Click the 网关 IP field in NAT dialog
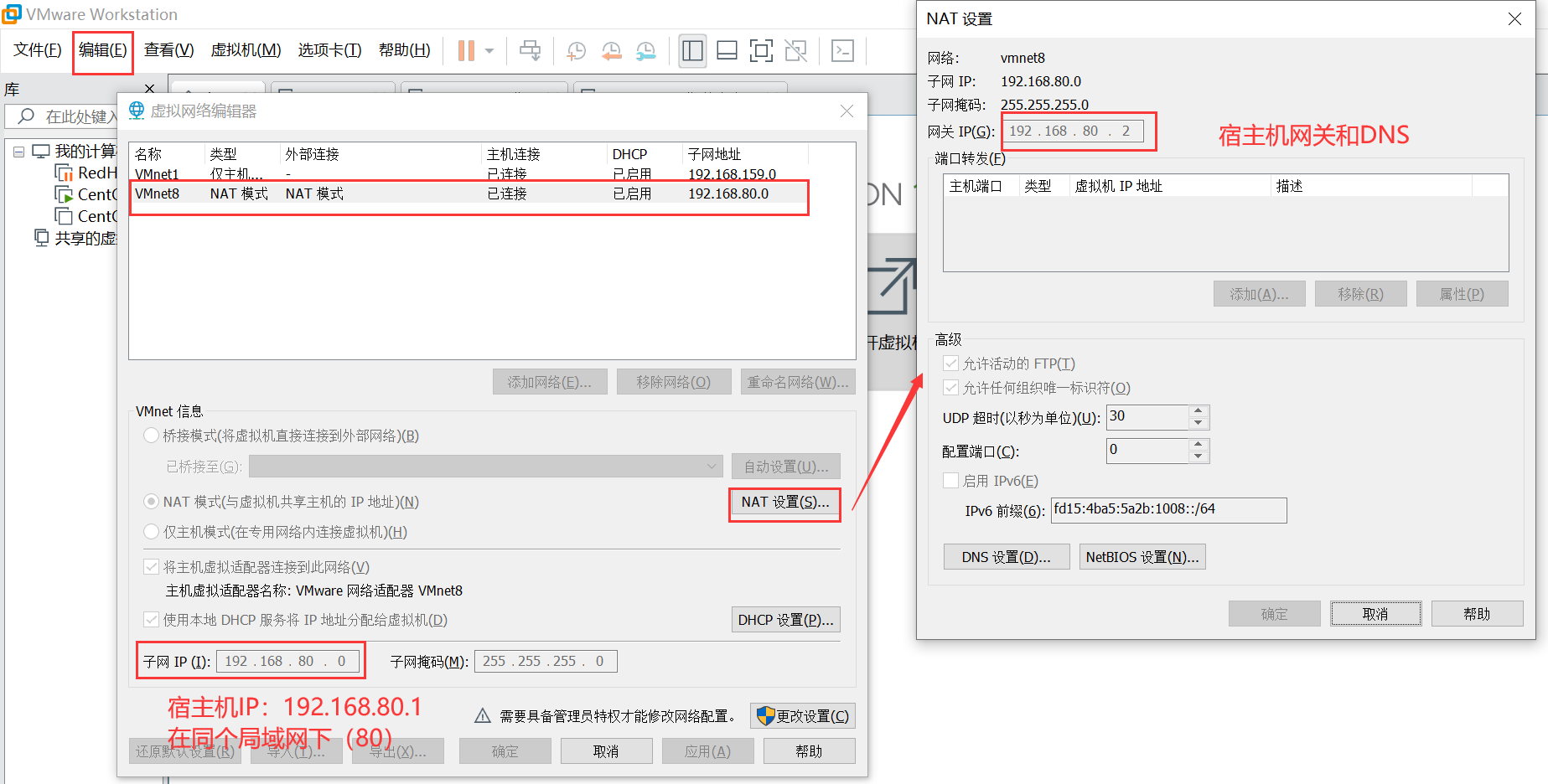The height and width of the screenshot is (784, 1548). 1074,132
